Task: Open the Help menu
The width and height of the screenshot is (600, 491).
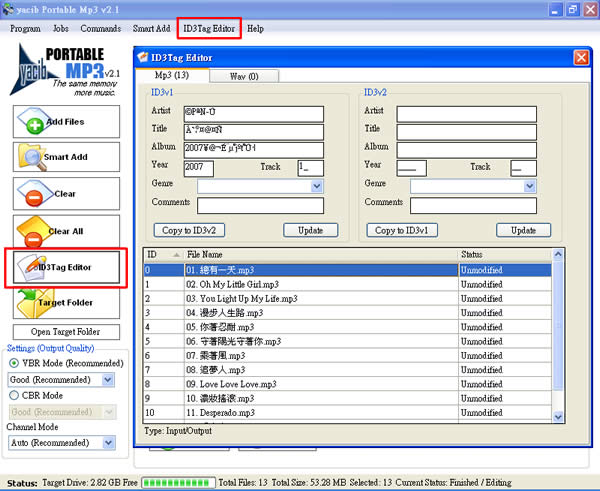Action: pos(255,28)
